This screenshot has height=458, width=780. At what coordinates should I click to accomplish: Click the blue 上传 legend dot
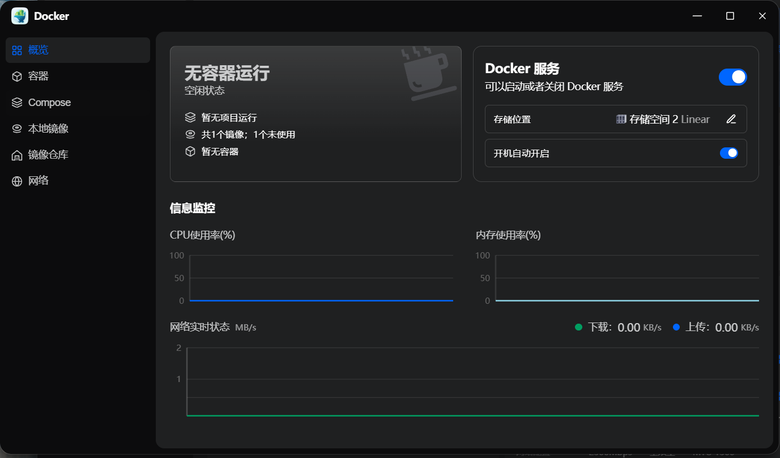[676, 327]
